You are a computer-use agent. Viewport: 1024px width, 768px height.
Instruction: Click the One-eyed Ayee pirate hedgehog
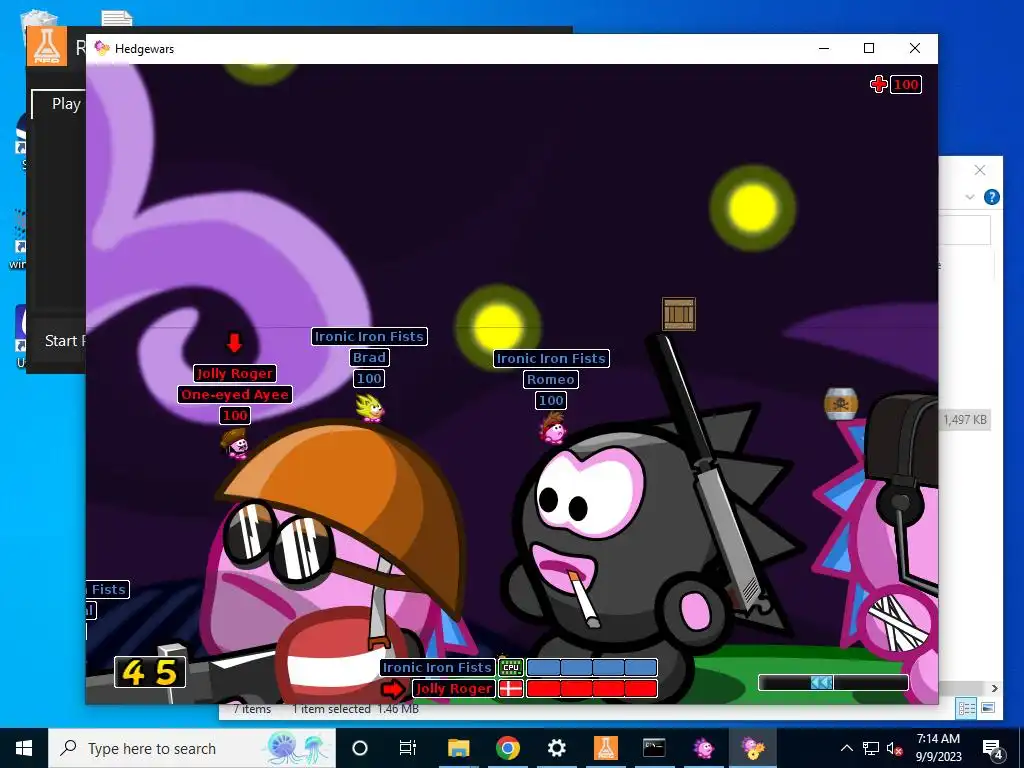(x=234, y=443)
